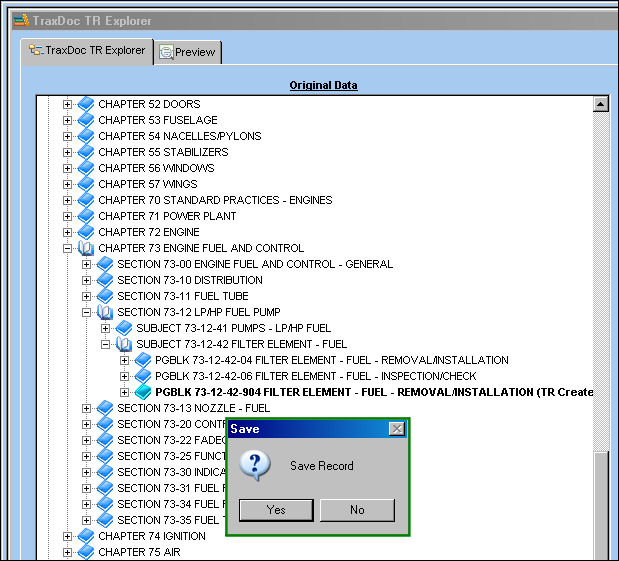The height and width of the screenshot is (561, 619).
Task: Select CHAPTER 75 AIR text
Action: [139, 552]
